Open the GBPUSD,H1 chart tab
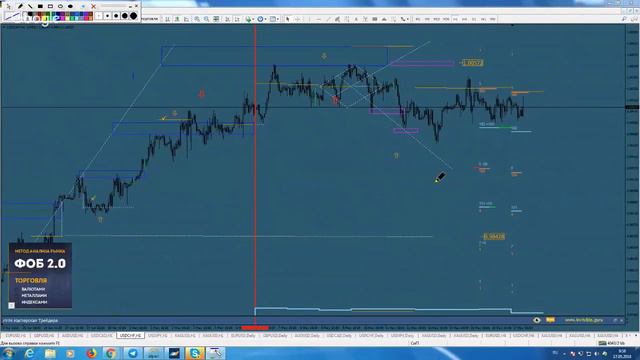 [x=44, y=336]
